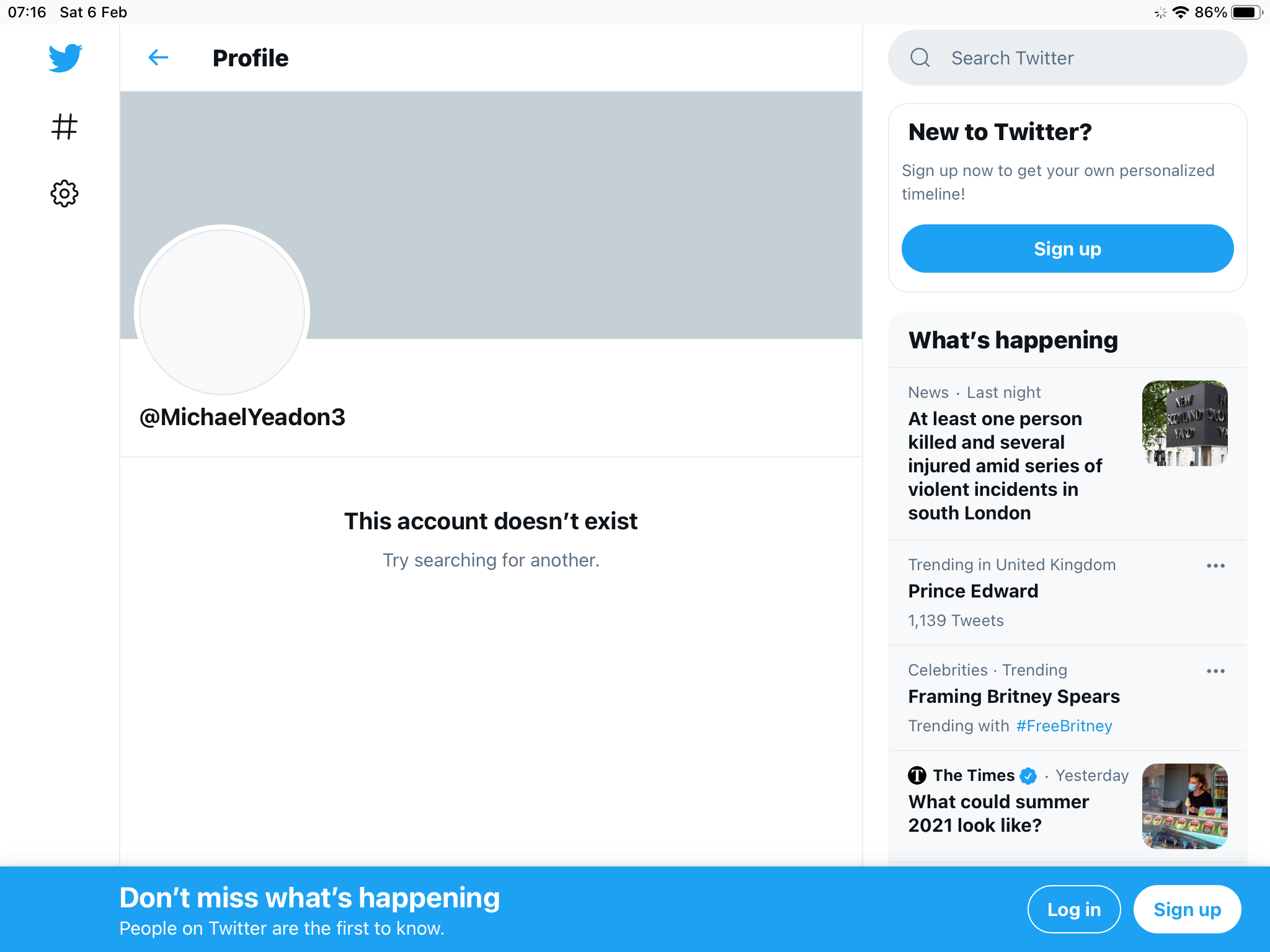
Task: Open the #FreeBritney hashtag link
Action: [1064, 726]
